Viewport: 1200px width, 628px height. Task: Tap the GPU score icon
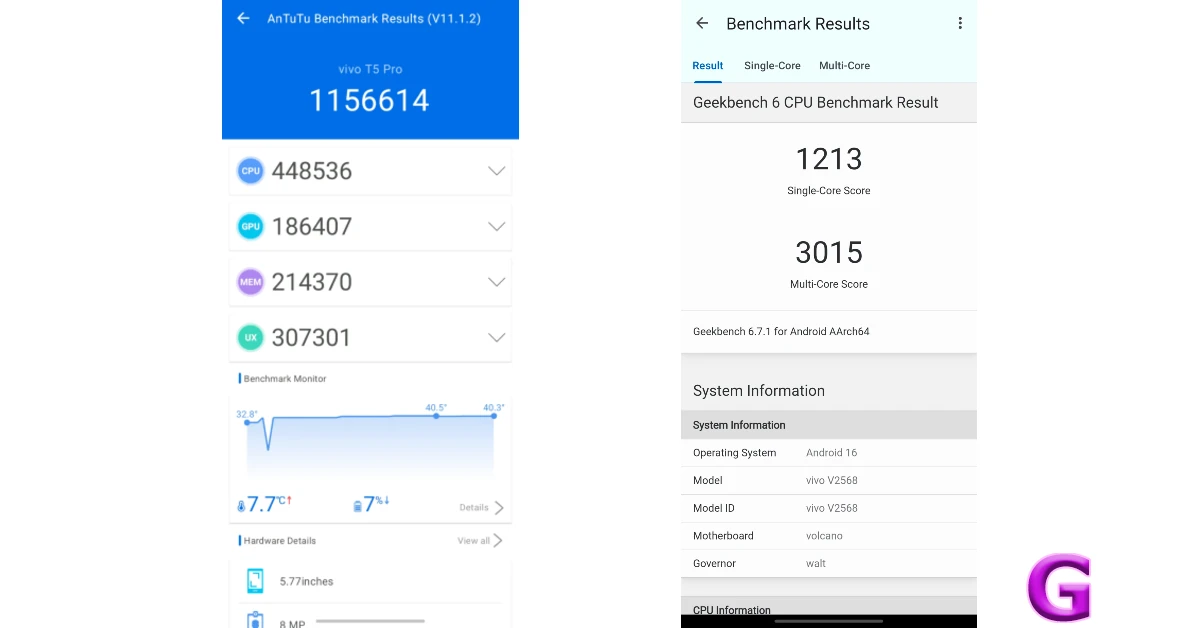click(x=251, y=226)
